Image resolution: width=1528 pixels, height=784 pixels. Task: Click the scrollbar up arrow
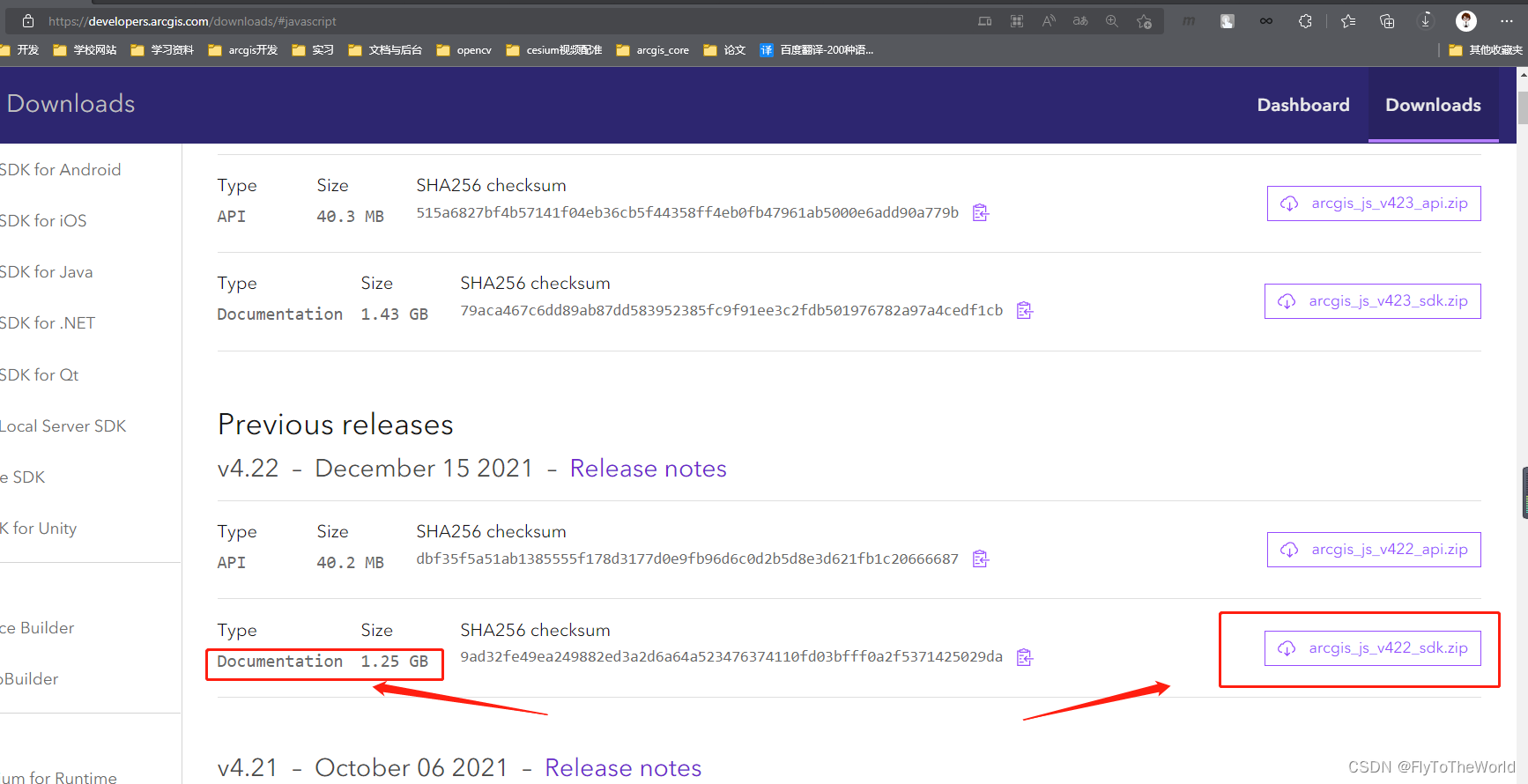coord(1523,75)
